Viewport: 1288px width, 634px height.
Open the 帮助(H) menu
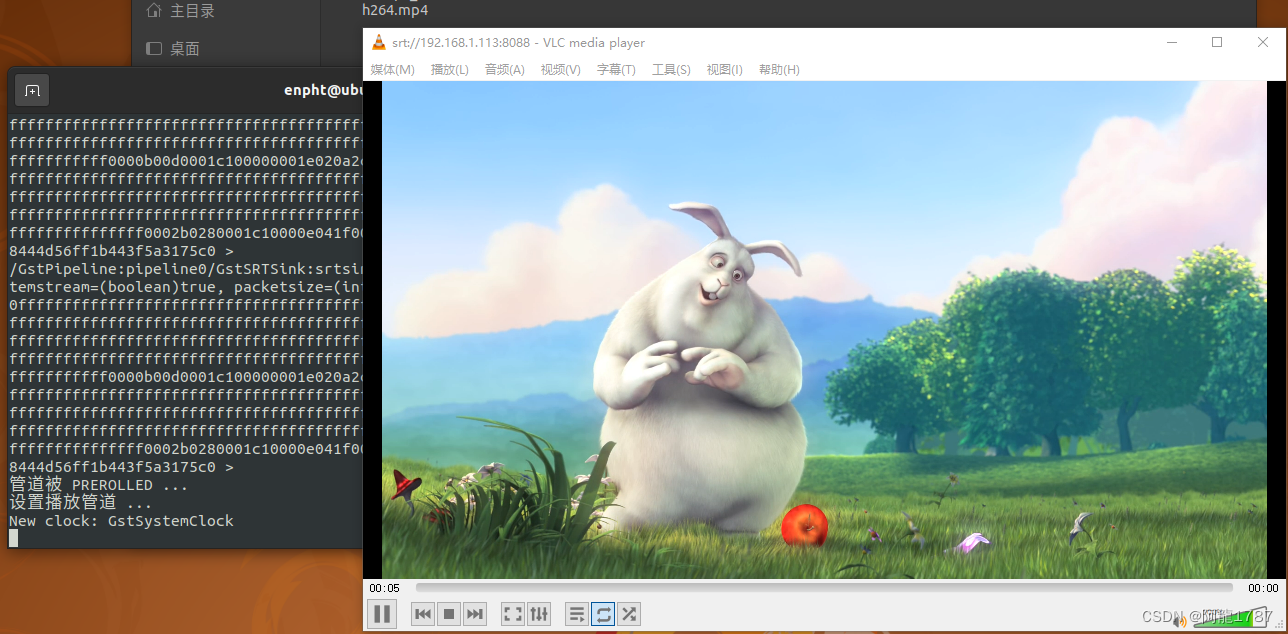(779, 70)
